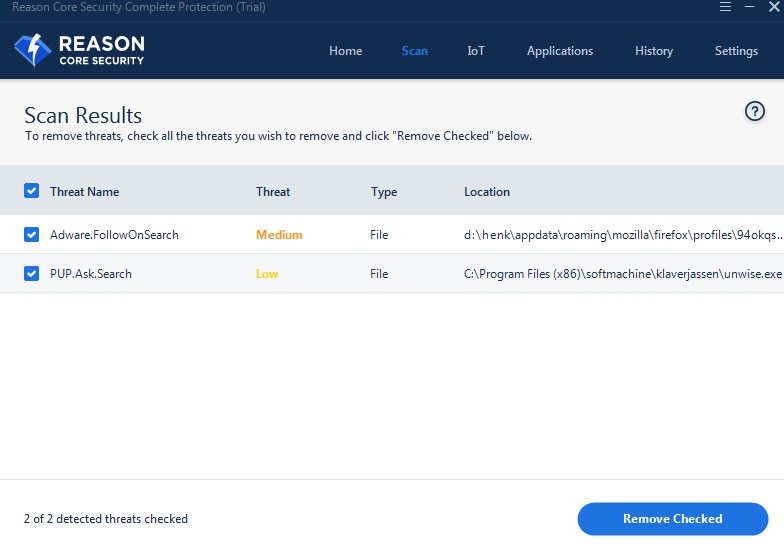Select the PUP.Ask.Search threat name
784x554 pixels.
point(90,274)
